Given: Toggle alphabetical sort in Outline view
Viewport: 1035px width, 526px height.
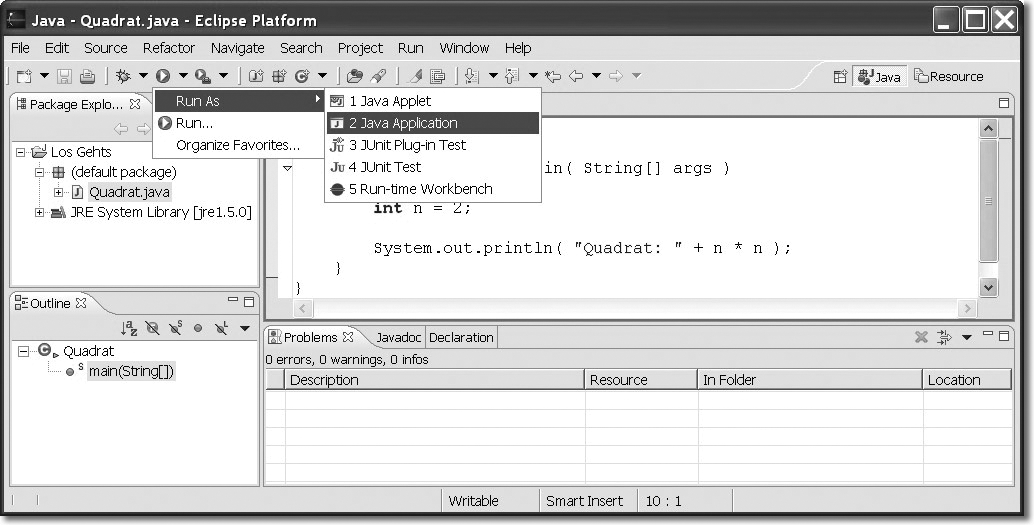Looking at the screenshot, I should pos(129,328).
